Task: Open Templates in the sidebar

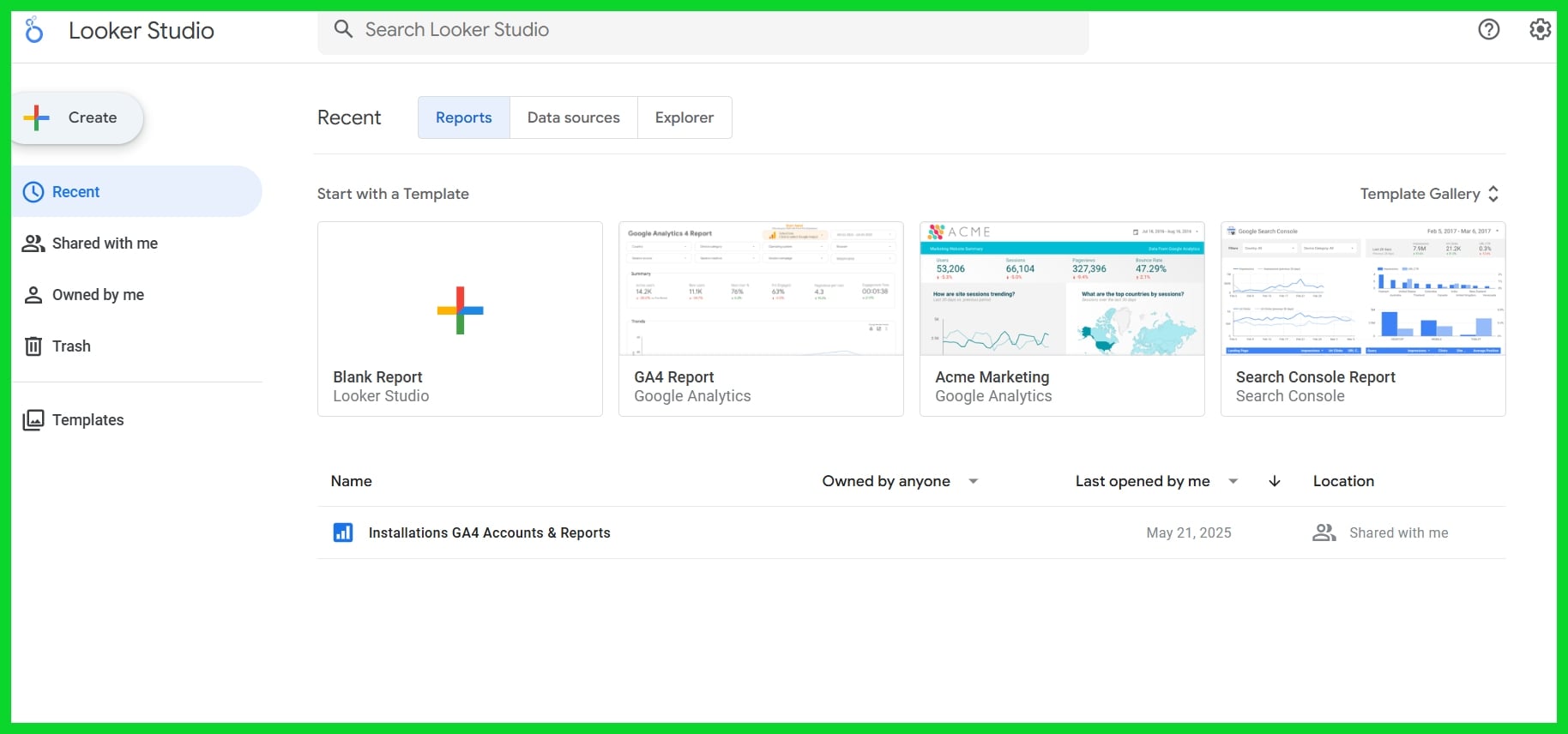Action: click(x=137, y=420)
